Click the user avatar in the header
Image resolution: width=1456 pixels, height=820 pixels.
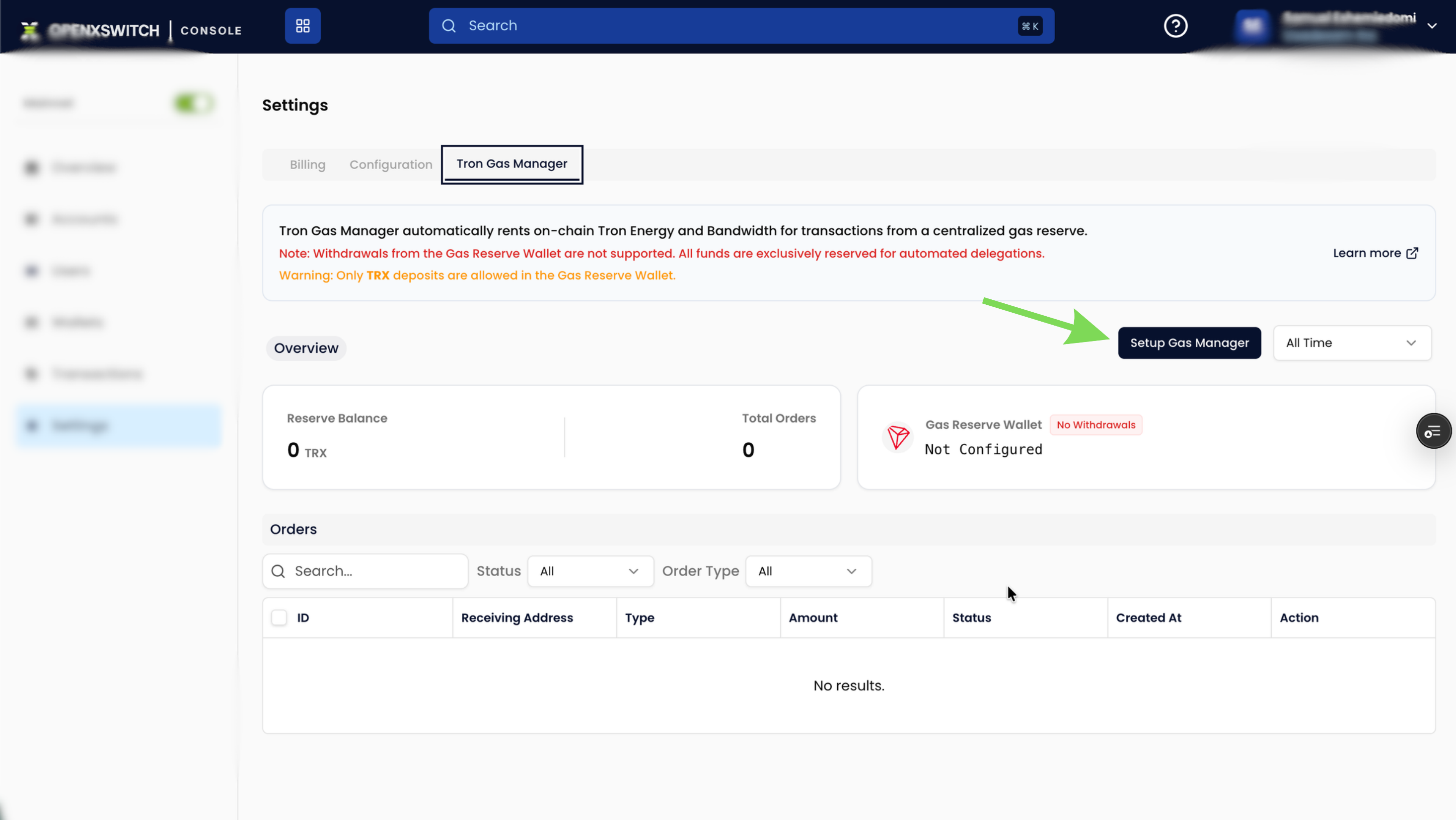(x=1252, y=26)
